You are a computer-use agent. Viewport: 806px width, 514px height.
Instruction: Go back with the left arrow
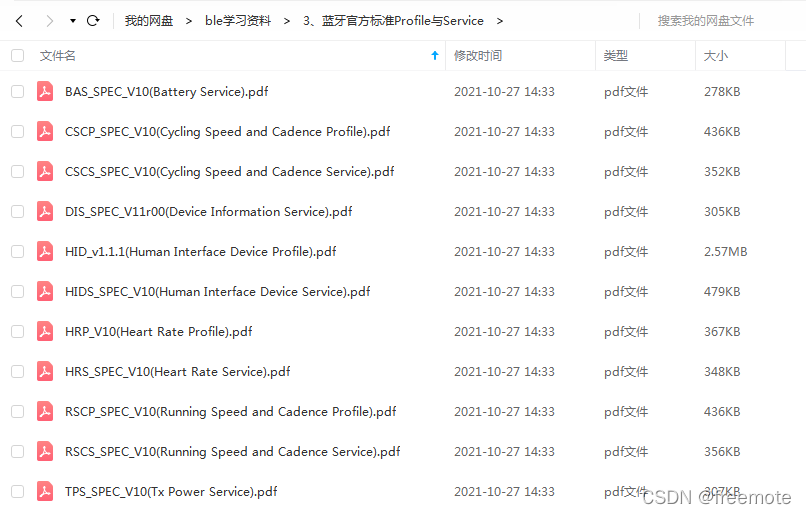pyautogui.click(x=20, y=21)
